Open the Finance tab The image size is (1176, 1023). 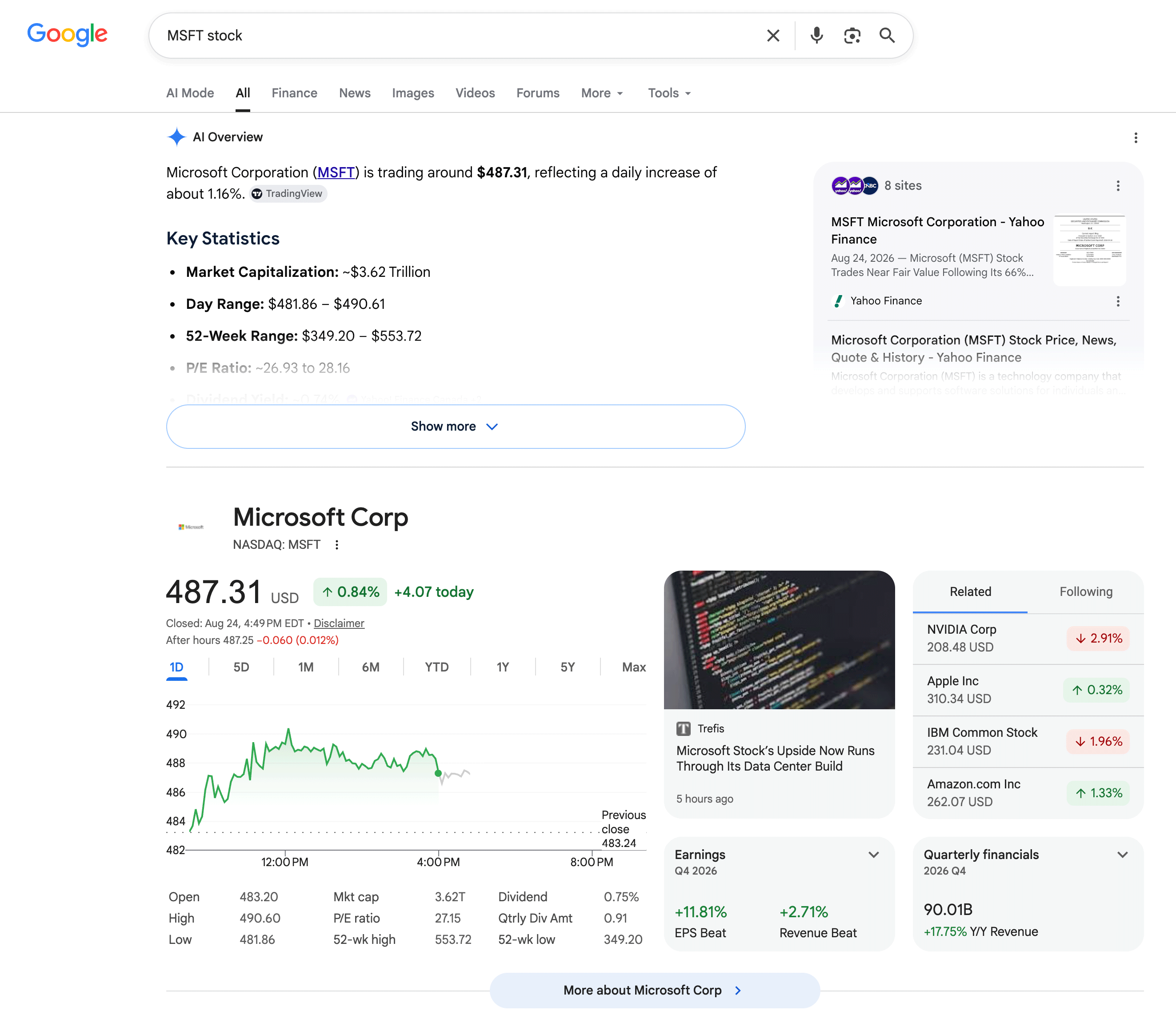pos(294,93)
